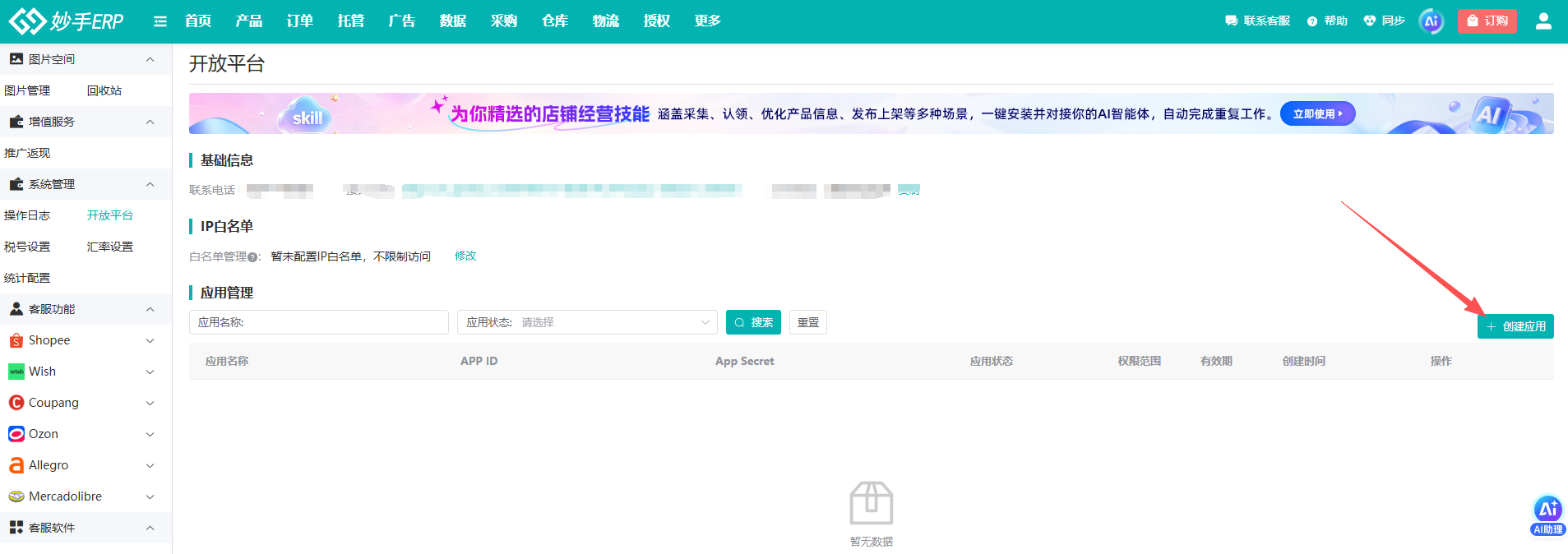Go to 推广返现 in sidebar
The height and width of the screenshot is (554, 1568).
pyautogui.click(x=27, y=153)
